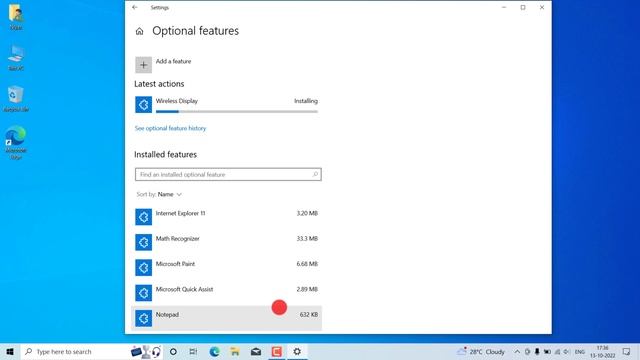Click the Microsoft Quick Assist feature icon

pyautogui.click(x=143, y=293)
